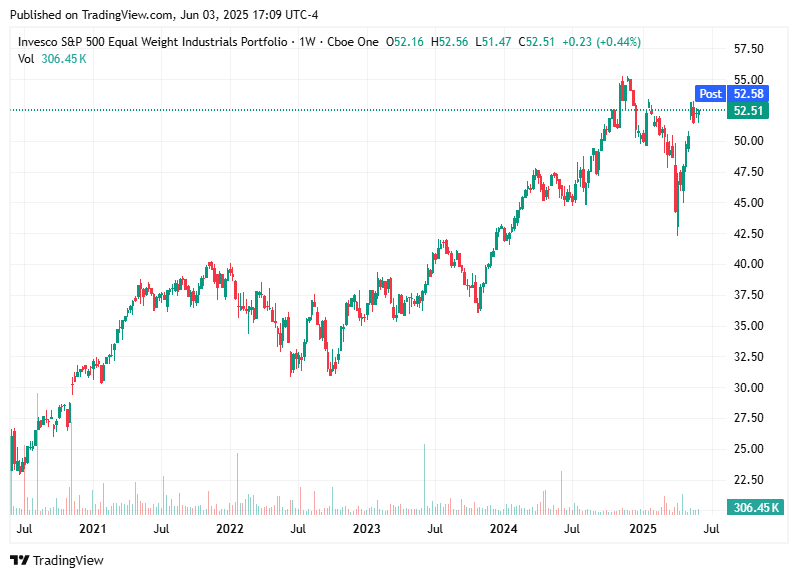Click the 32.50 price axis label
This screenshot has height=578, width=798.
click(x=748, y=356)
